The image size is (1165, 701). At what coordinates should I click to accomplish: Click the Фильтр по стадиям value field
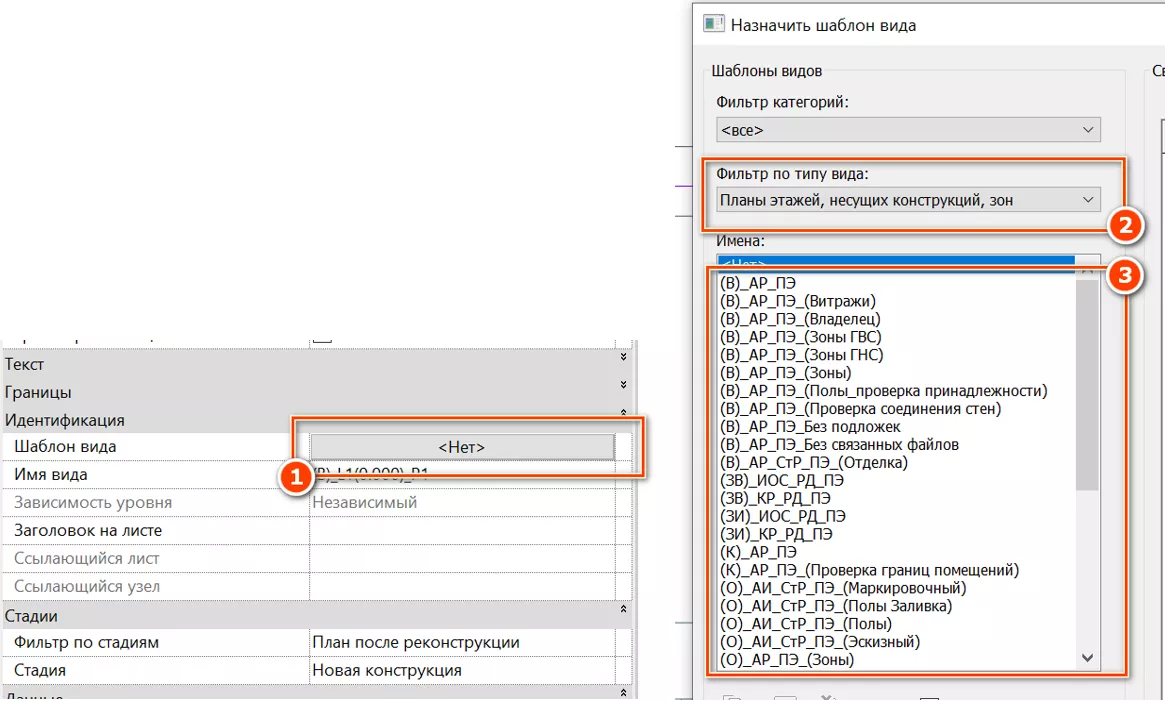[462, 642]
